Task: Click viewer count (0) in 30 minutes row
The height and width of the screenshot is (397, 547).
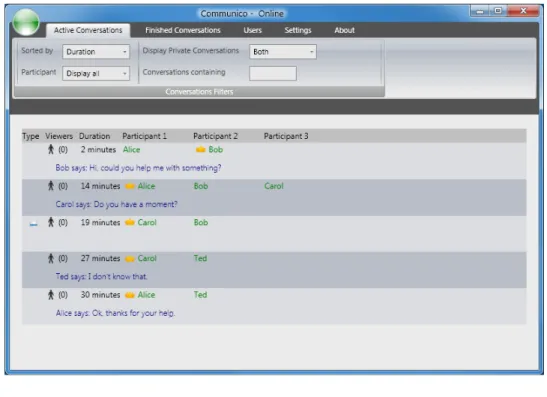Action: point(63,295)
